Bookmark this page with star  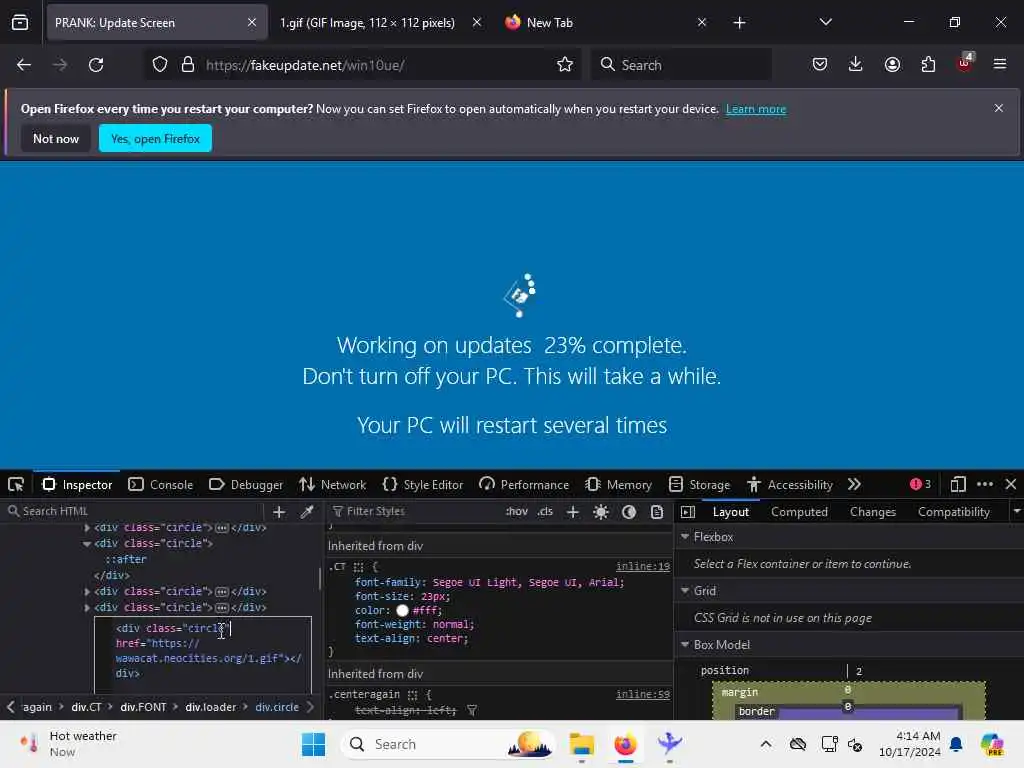[565, 64]
